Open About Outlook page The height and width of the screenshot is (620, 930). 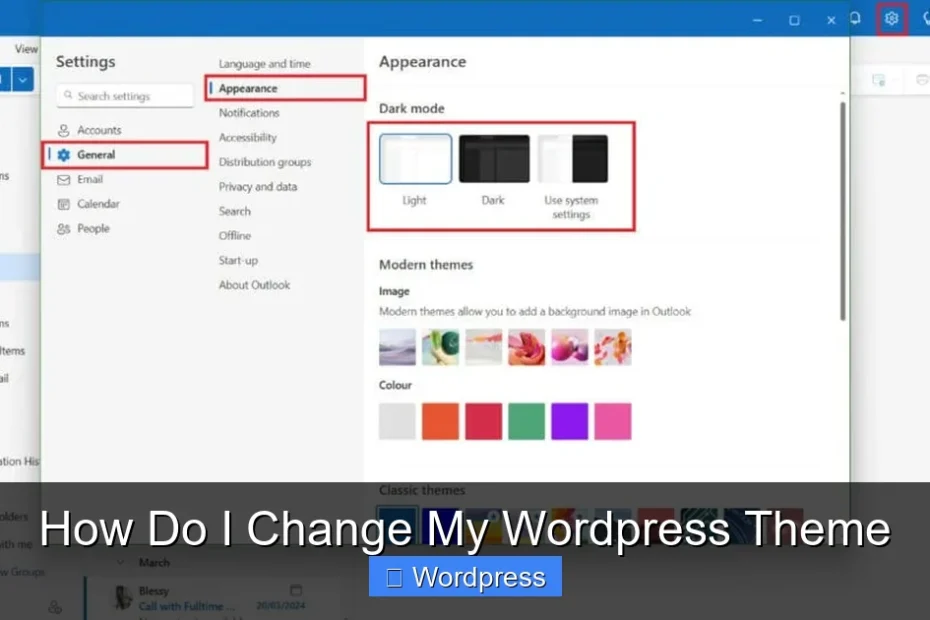[x=254, y=285]
